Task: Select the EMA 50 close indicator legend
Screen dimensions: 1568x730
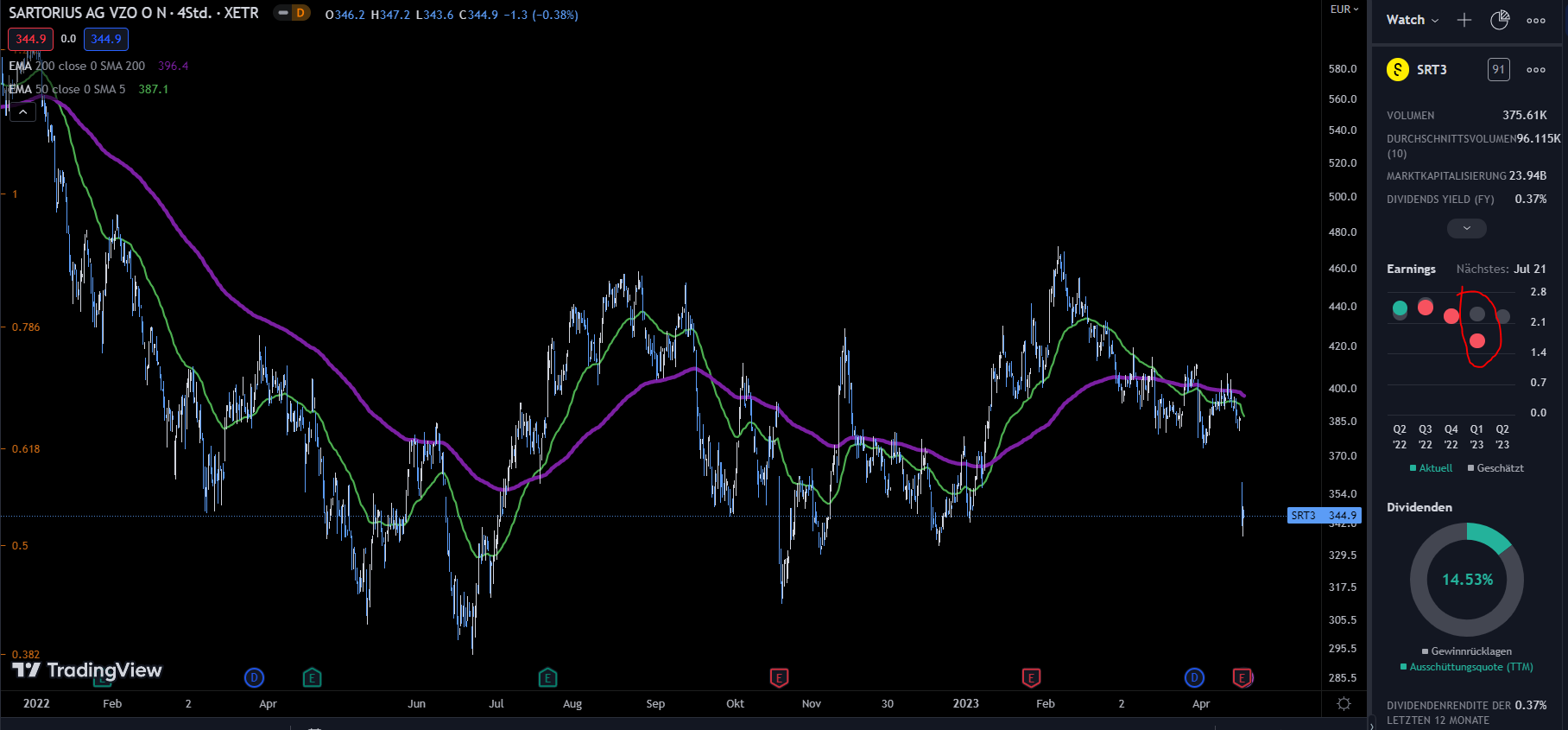Action: pos(67,89)
